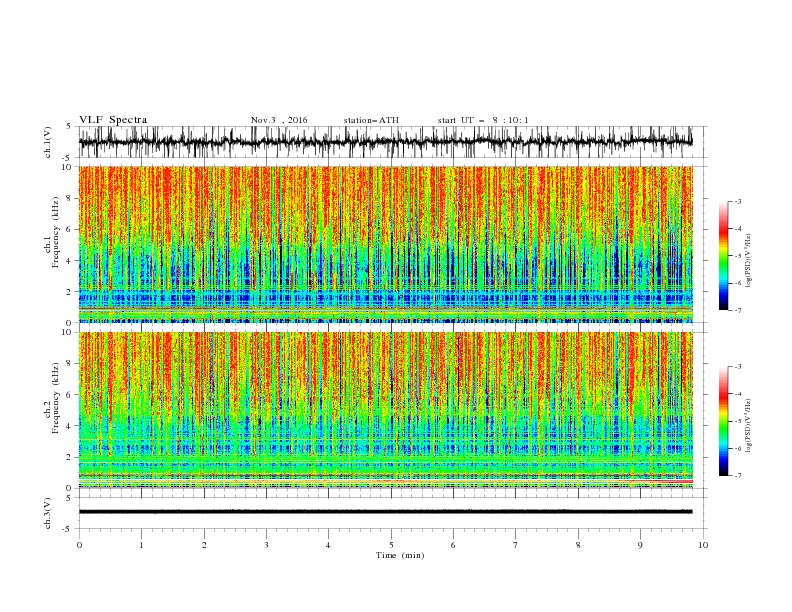Image resolution: width=792 pixels, height=612 pixels.
Task: Click the "ch.1(V)" waveform axis label
Action: (48, 142)
